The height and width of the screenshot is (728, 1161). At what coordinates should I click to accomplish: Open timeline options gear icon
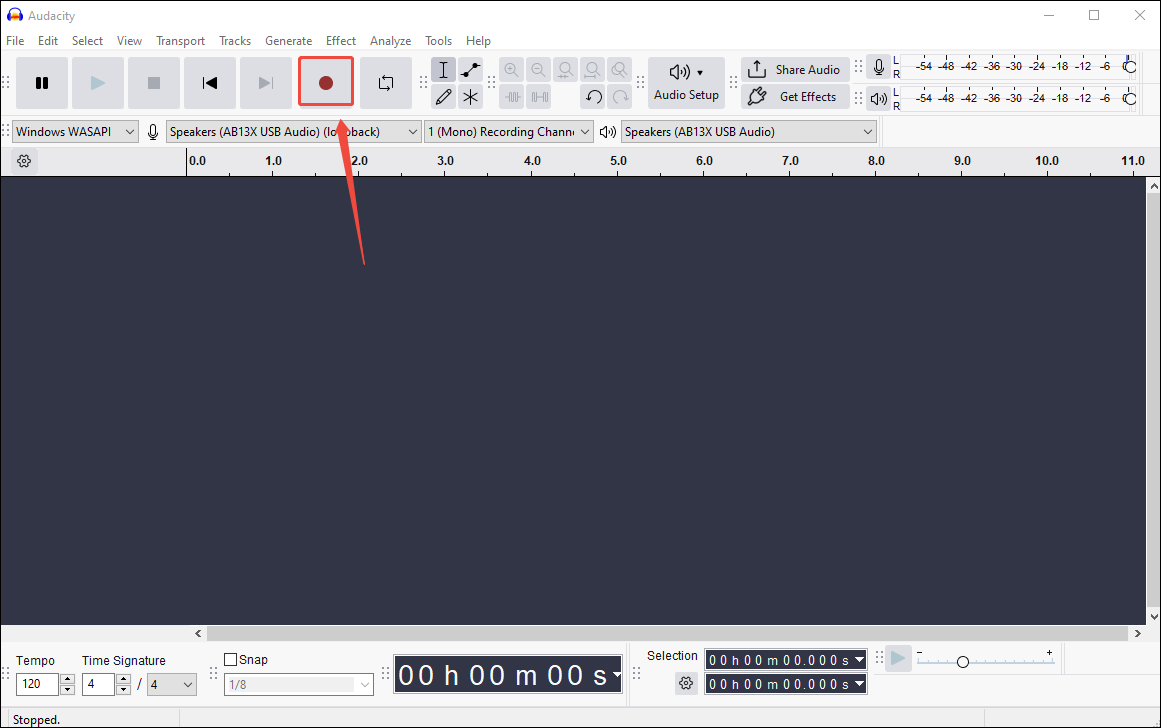coord(24,161)
